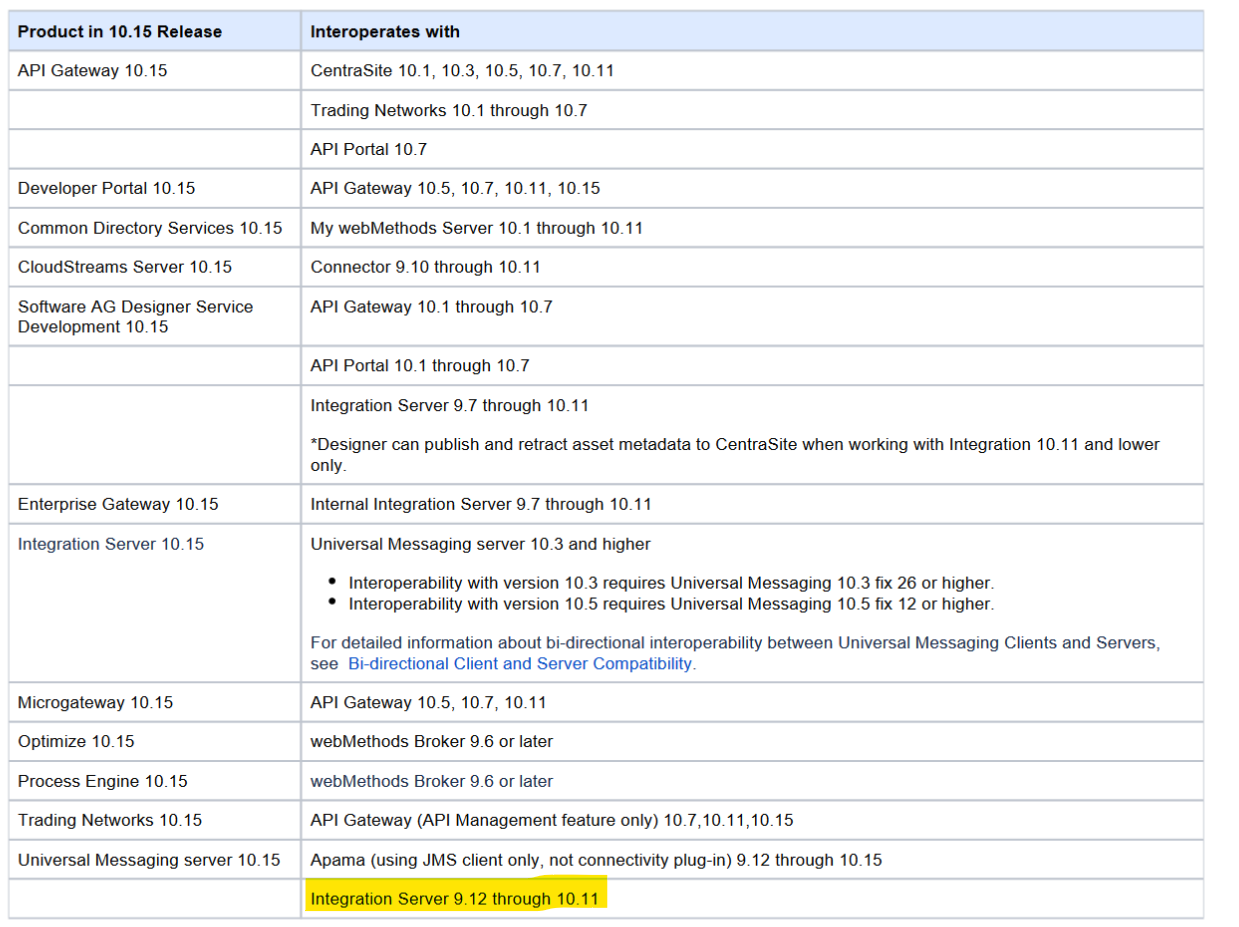Image resolution: width=1239 pixels, height=927 pixels.
Task: Select the 'Trading Networks 10.15' cell
Action: pyautogui.click(x=155, y=820)
